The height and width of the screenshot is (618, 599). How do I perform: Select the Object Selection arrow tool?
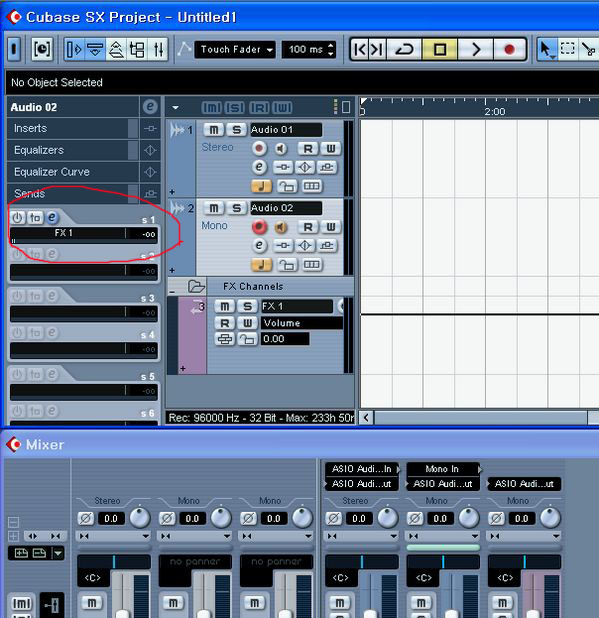point(547,50)
